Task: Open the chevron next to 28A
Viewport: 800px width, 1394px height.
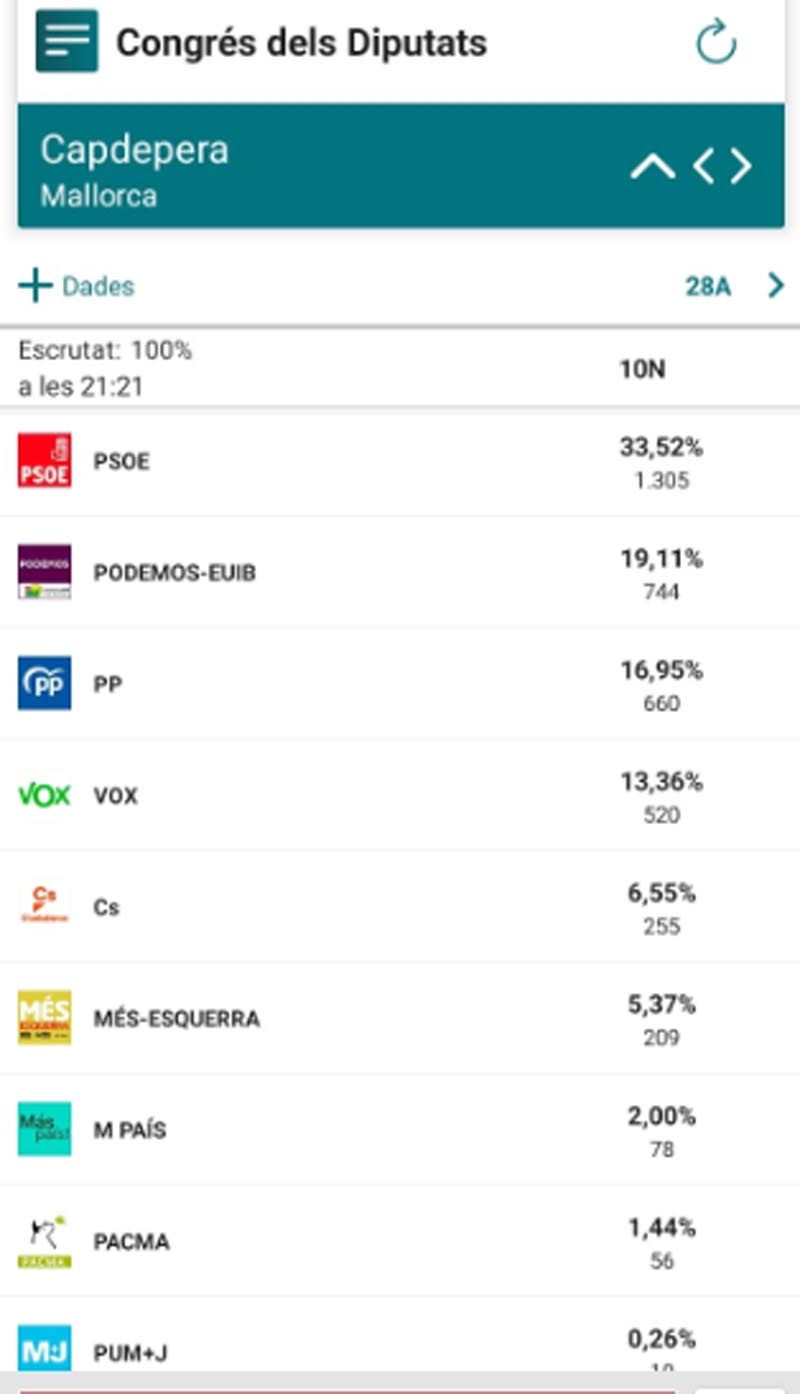Action: click(776, 287)
